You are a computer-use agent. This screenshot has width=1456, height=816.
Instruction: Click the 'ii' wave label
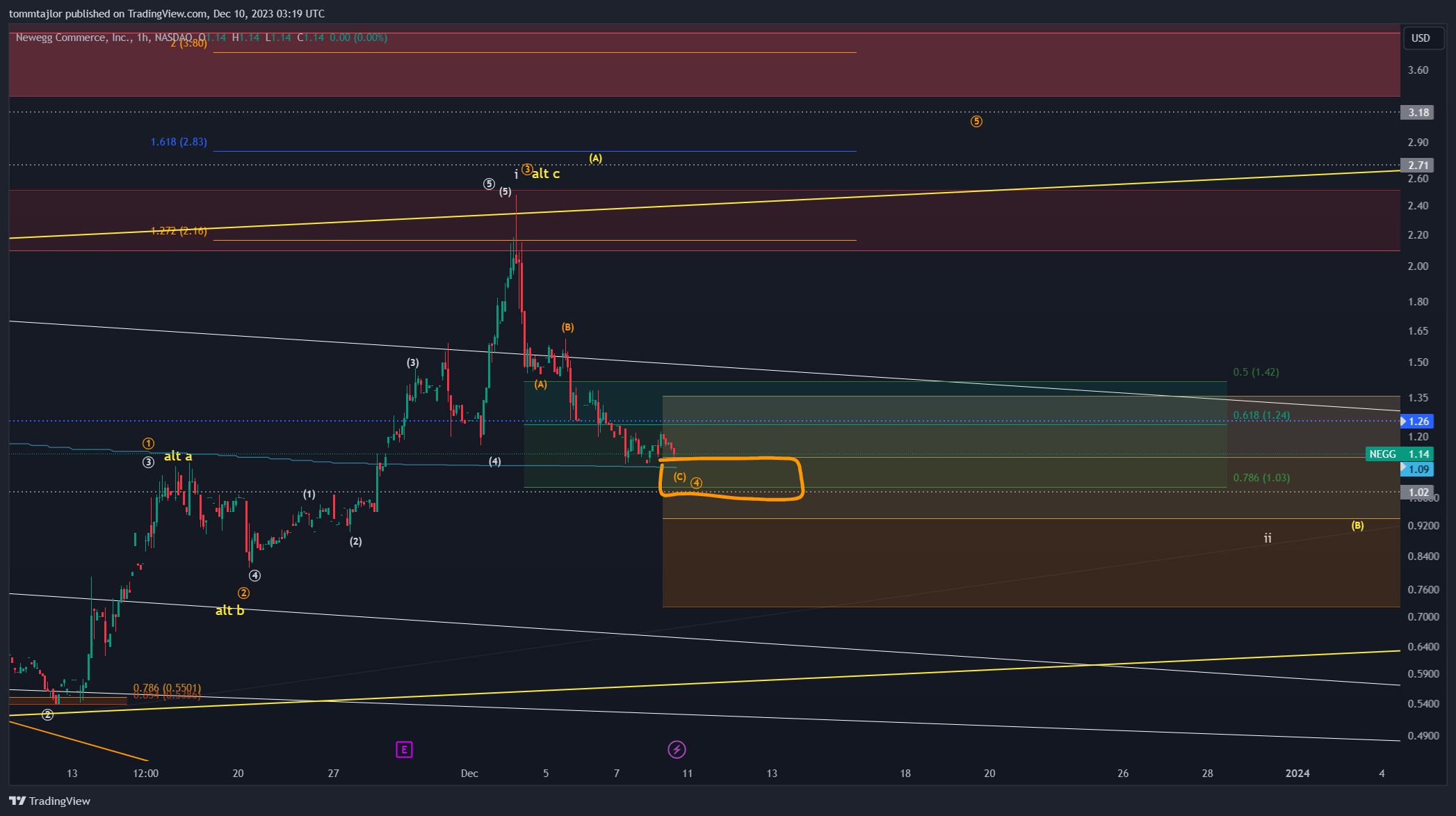tap(1268, 538)
